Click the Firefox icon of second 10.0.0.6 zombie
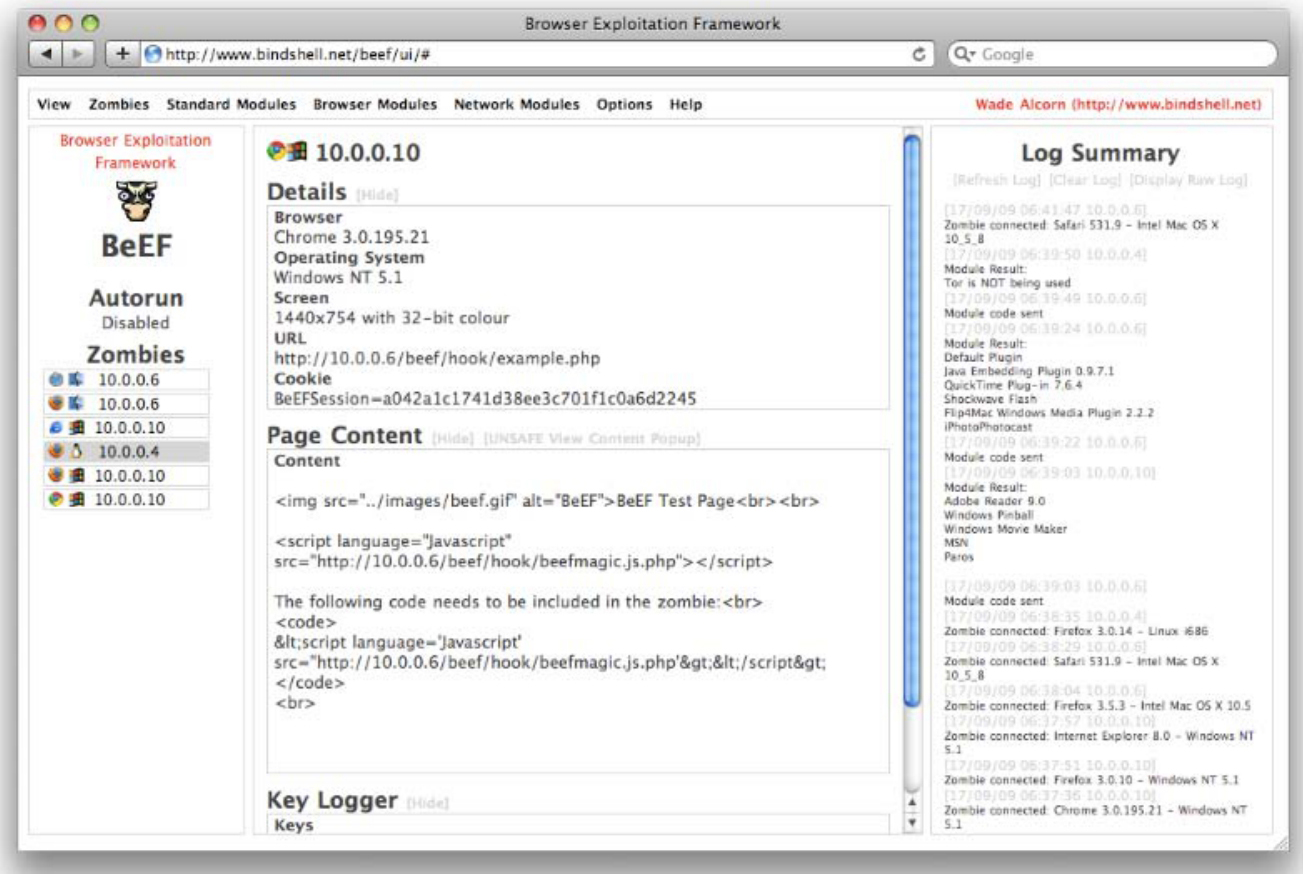This screenshot has height=874, width=1303. point(56,404)
